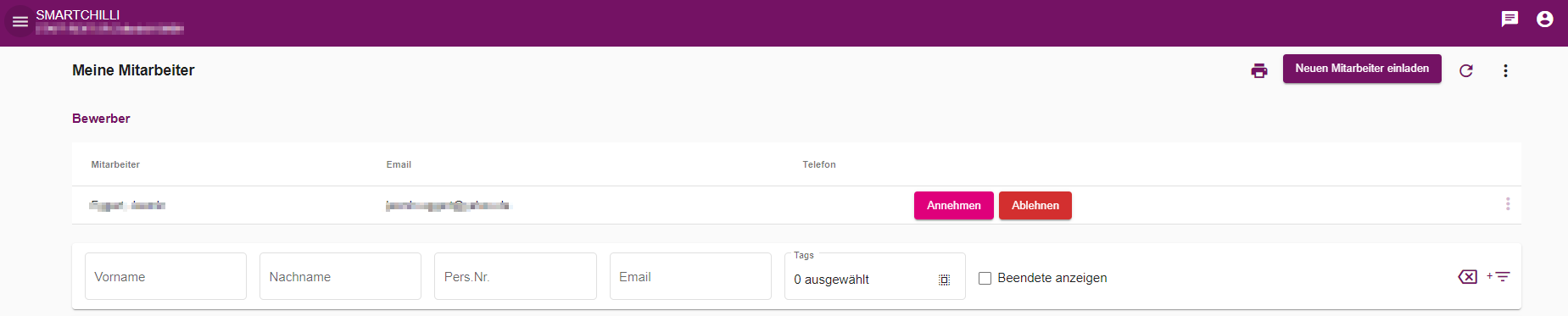The height and width of the screenshot is (316, 1568).
Task: Click the Mitarbeiter column header
Action: coord(115,164)
